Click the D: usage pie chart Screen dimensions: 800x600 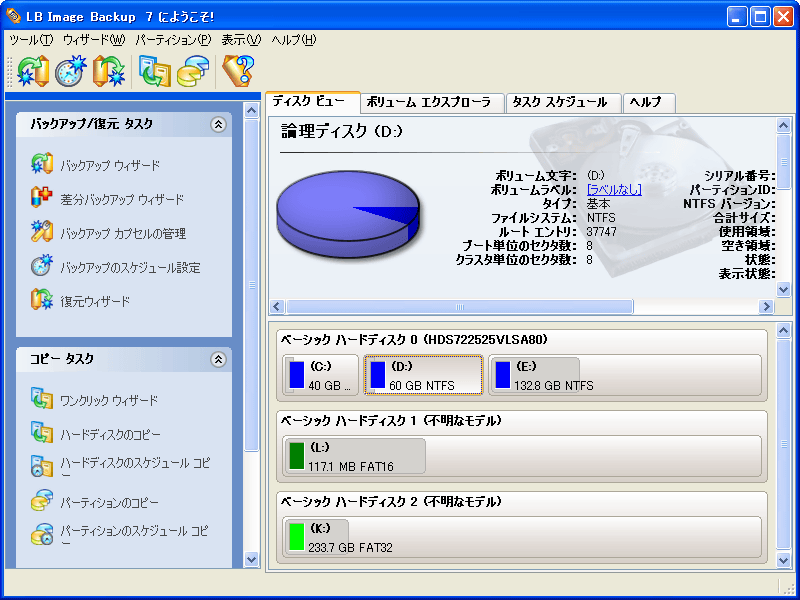point(348,213)
